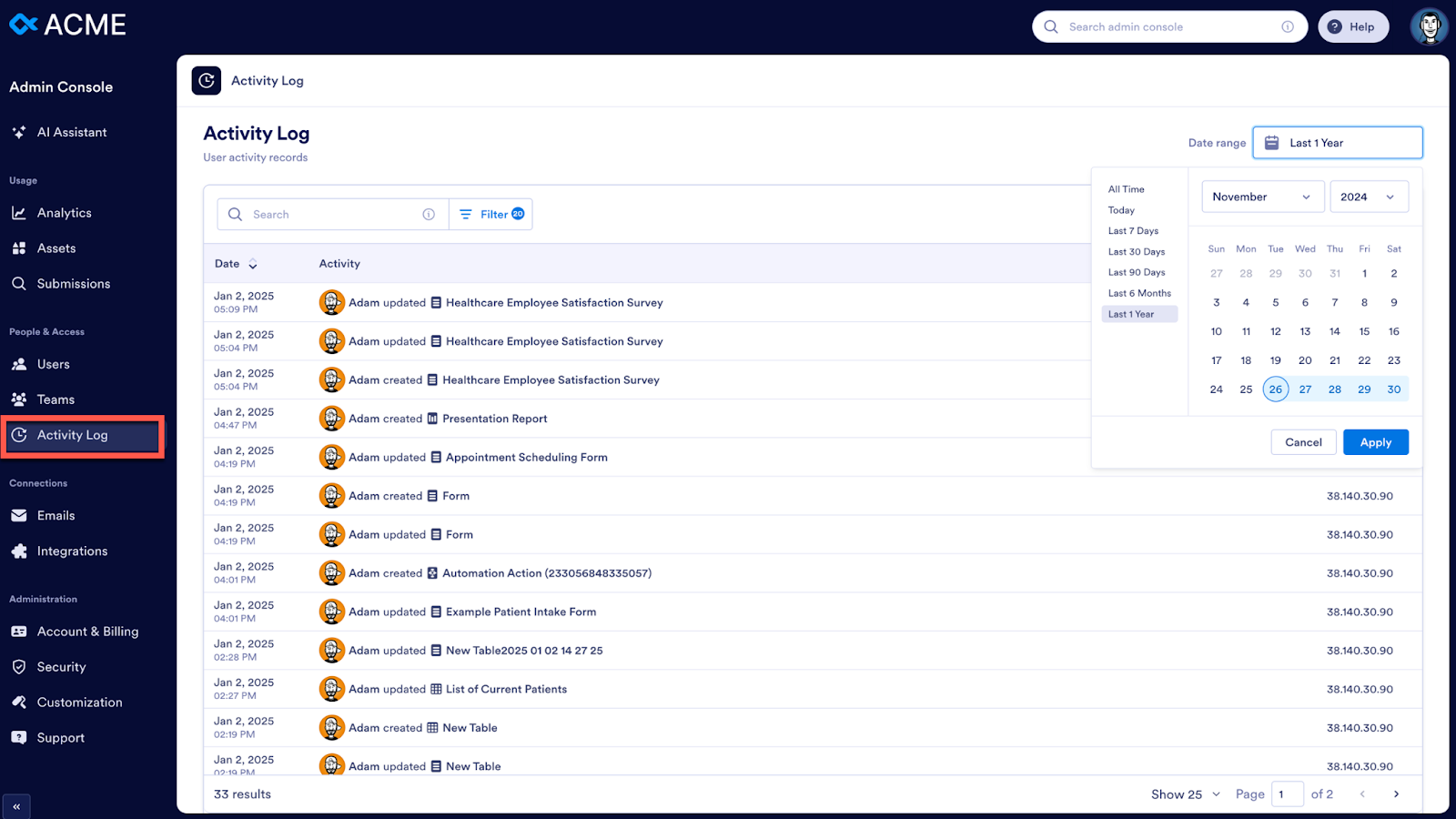Go to next page arrow

tap(1396, 794)
